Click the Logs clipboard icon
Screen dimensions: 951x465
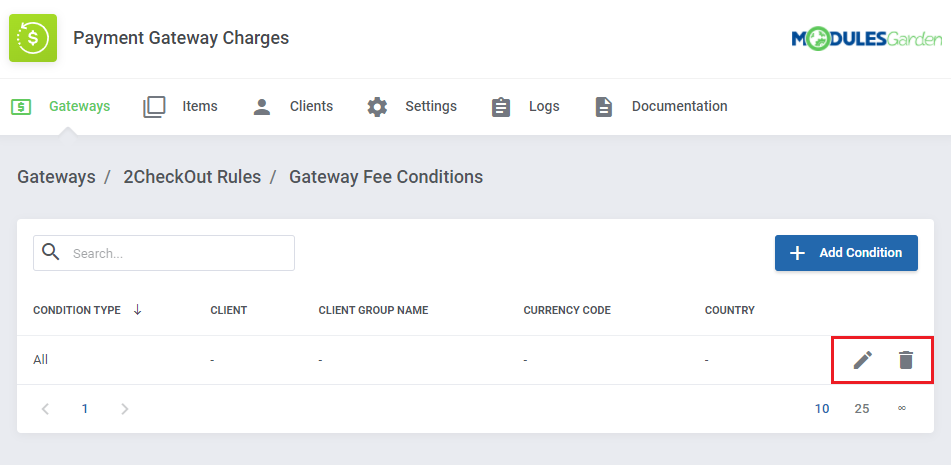(x=501, y=107)
